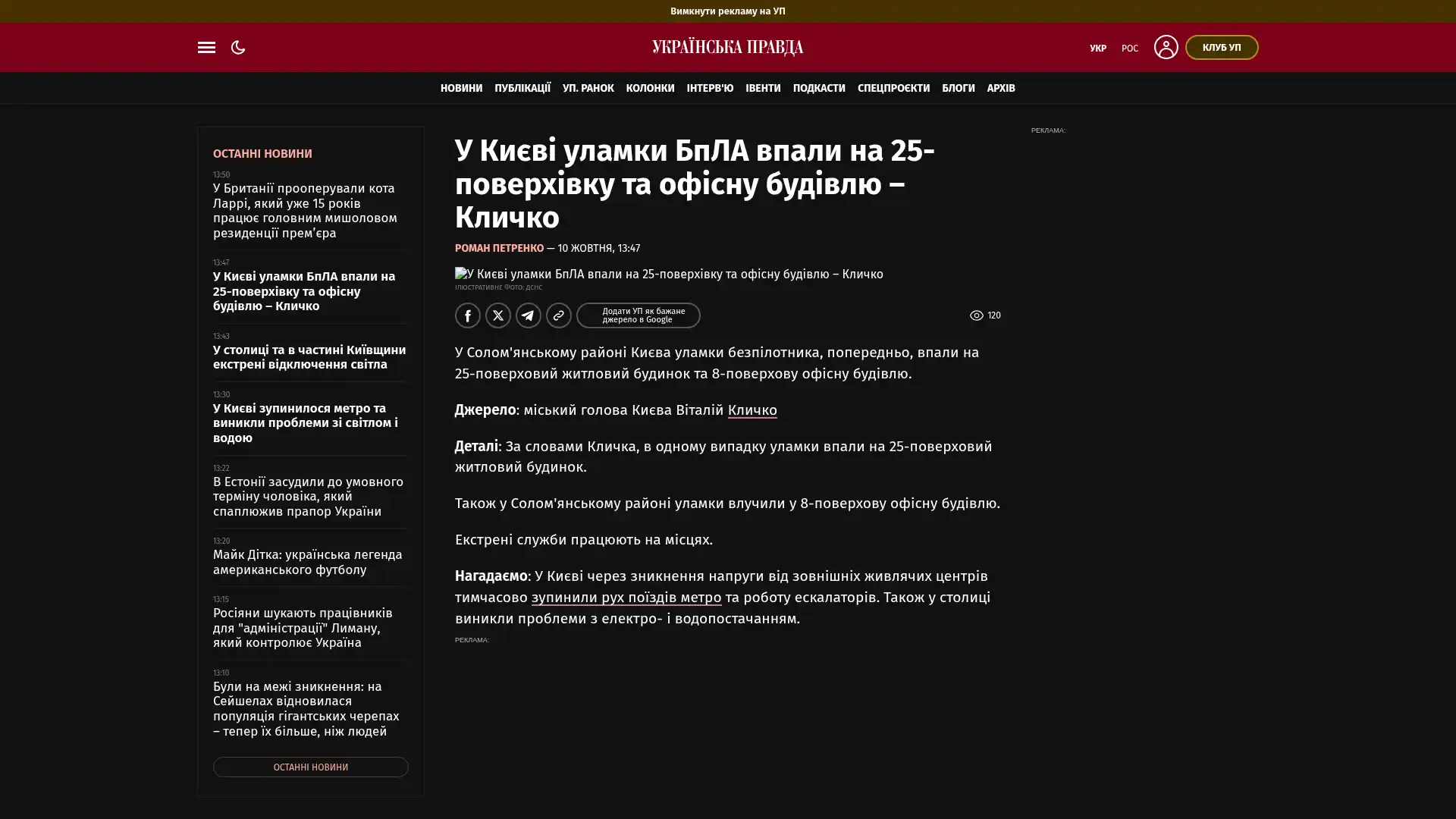Image resolution: width=1456 pixels, height=819 pixels.
Task: Go to Українська правда homepage logo
Action: pos(727,47)
